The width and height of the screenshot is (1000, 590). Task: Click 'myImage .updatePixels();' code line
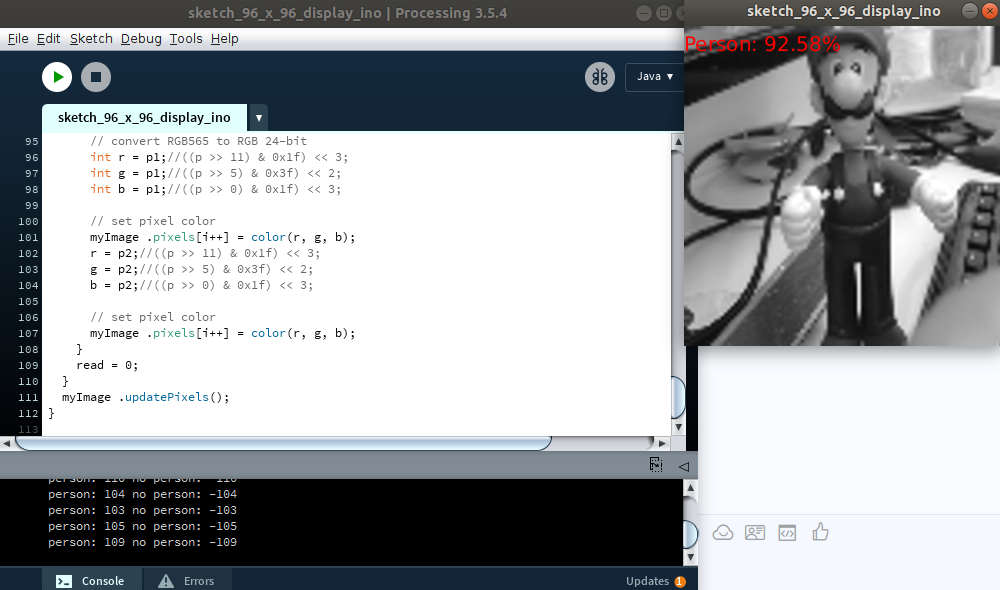(145, 397)
